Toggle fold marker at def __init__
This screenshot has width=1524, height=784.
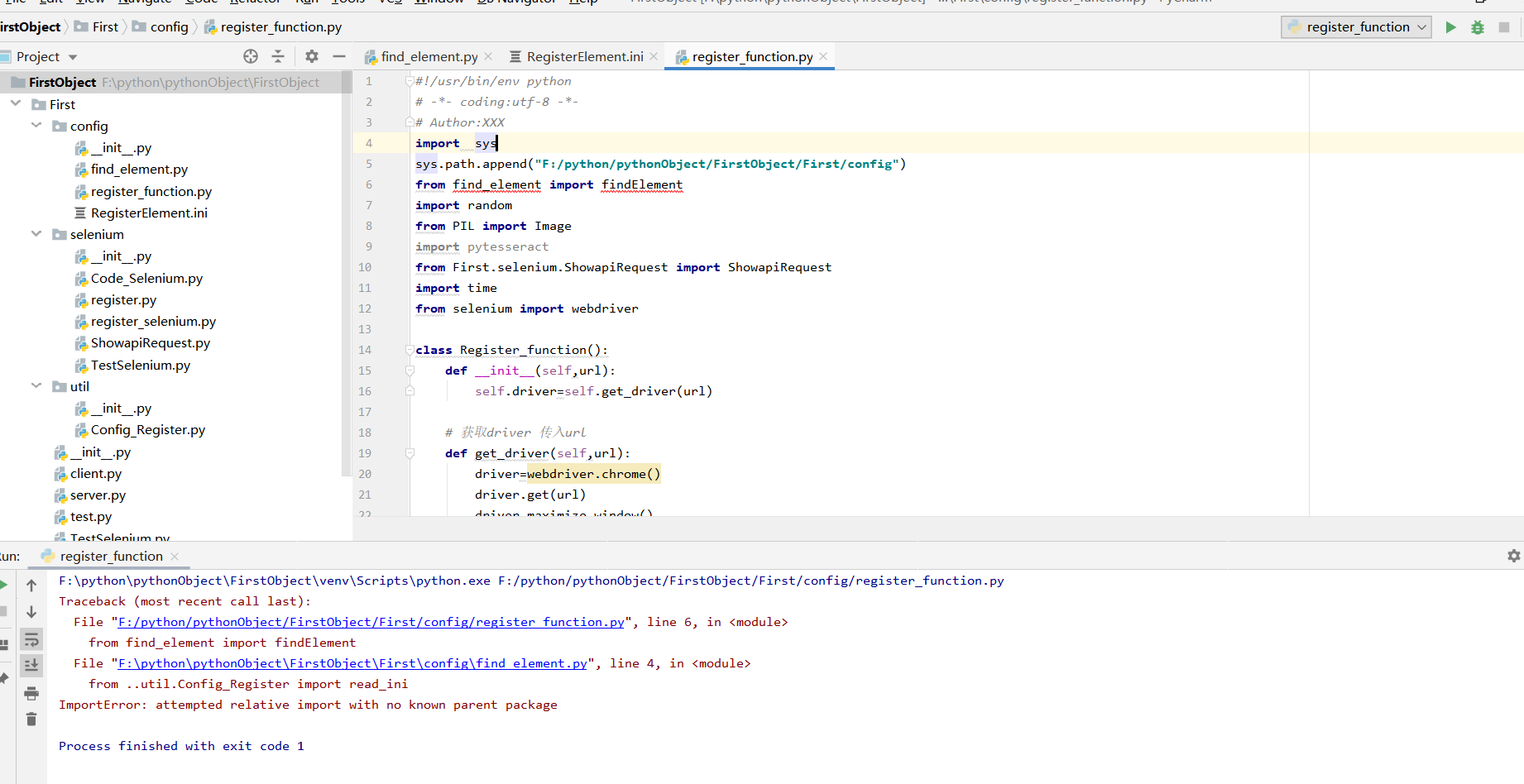[x=410, y=370]
